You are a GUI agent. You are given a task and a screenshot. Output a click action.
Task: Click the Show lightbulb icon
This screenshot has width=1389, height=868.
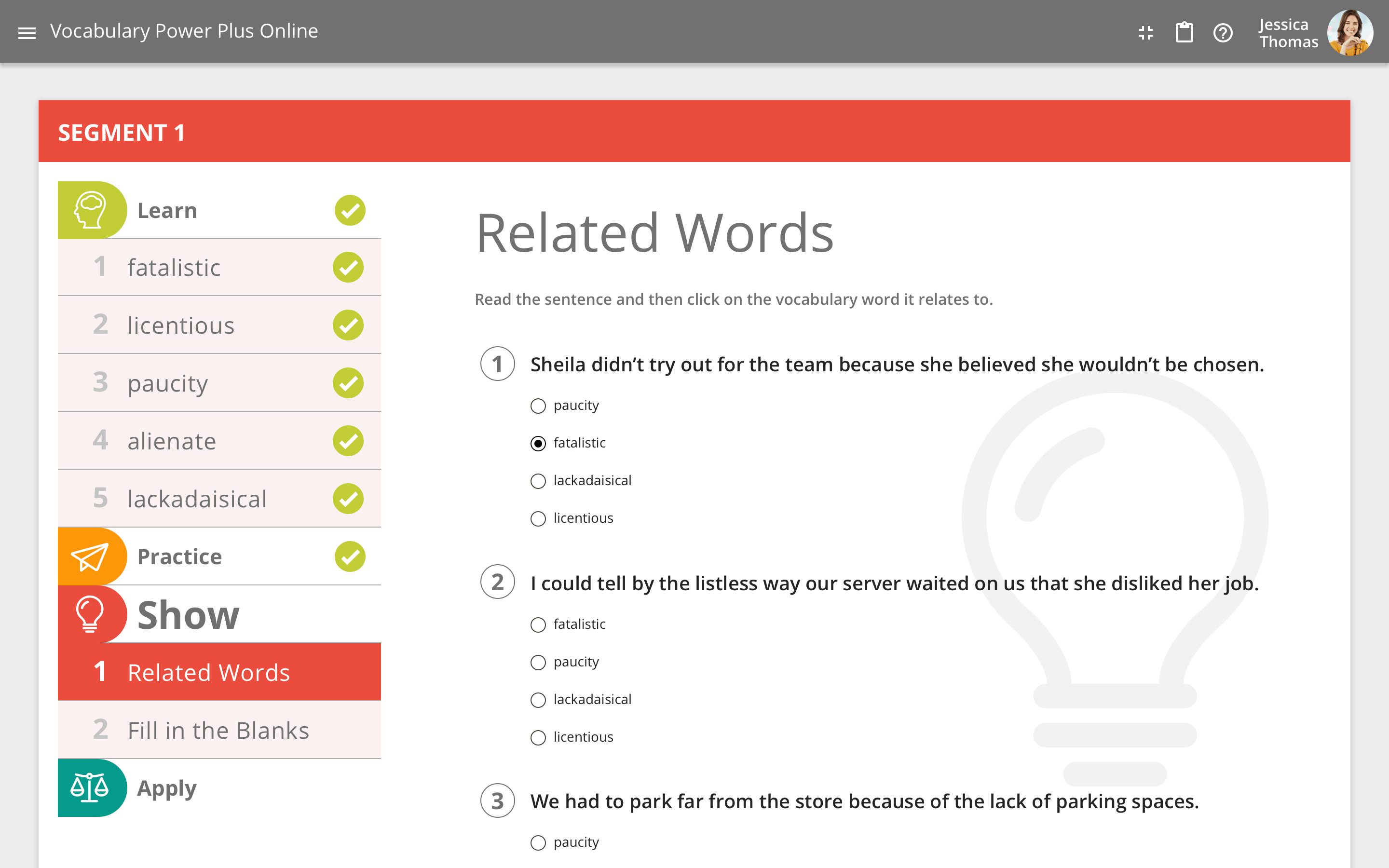pyautogui.click(x=91, y=614)
